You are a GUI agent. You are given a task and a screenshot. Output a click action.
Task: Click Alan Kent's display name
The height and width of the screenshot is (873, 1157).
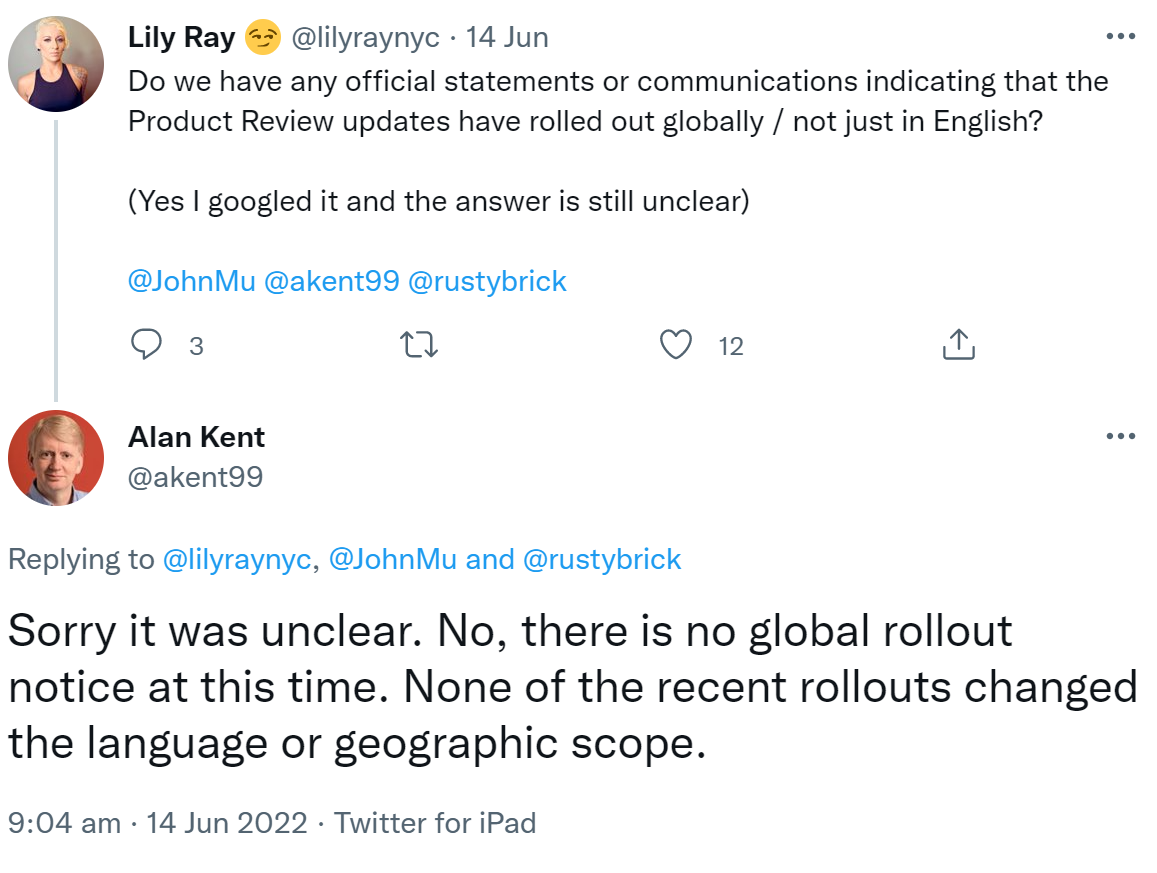click(196, 436)
